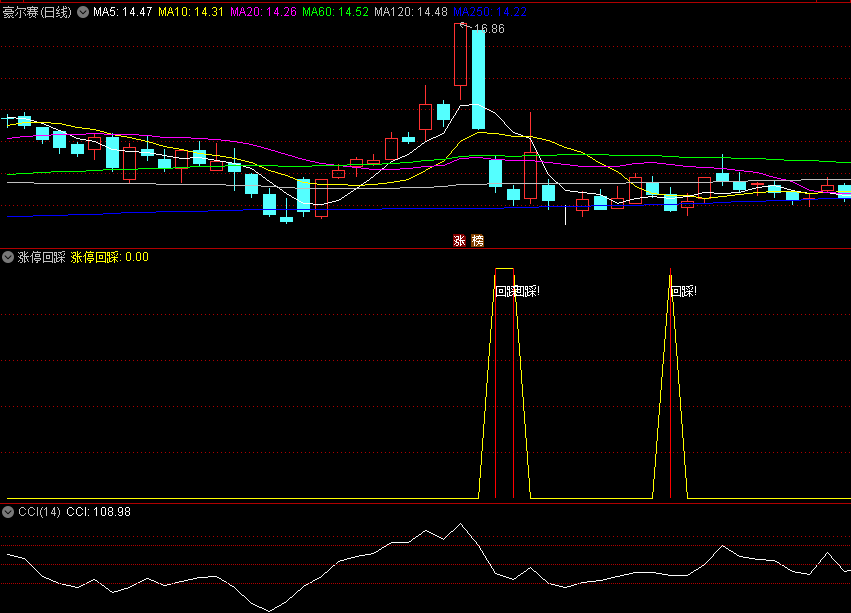
Task: Open the dropdown circle beside 豪尔赛(日线)
Action: (83, 12)
